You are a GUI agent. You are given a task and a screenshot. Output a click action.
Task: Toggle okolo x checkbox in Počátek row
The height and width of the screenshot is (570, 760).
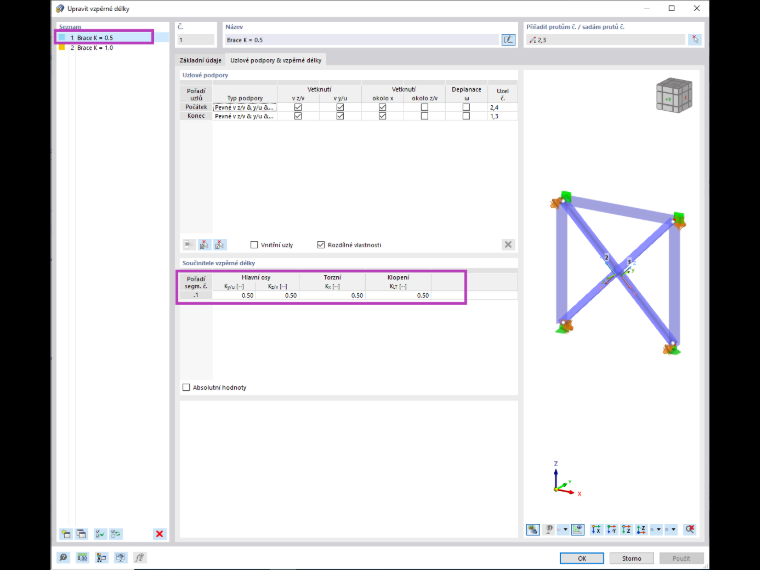[x=382, y=107]
